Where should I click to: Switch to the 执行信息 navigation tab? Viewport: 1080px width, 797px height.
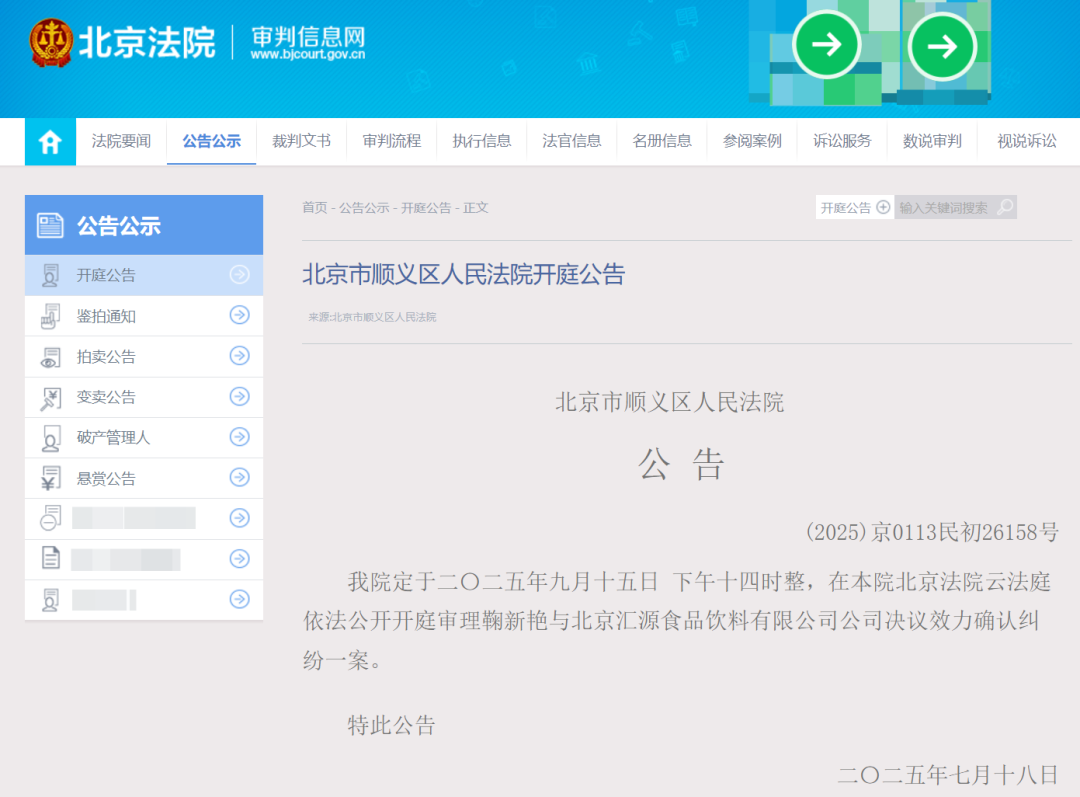[481, 142]
